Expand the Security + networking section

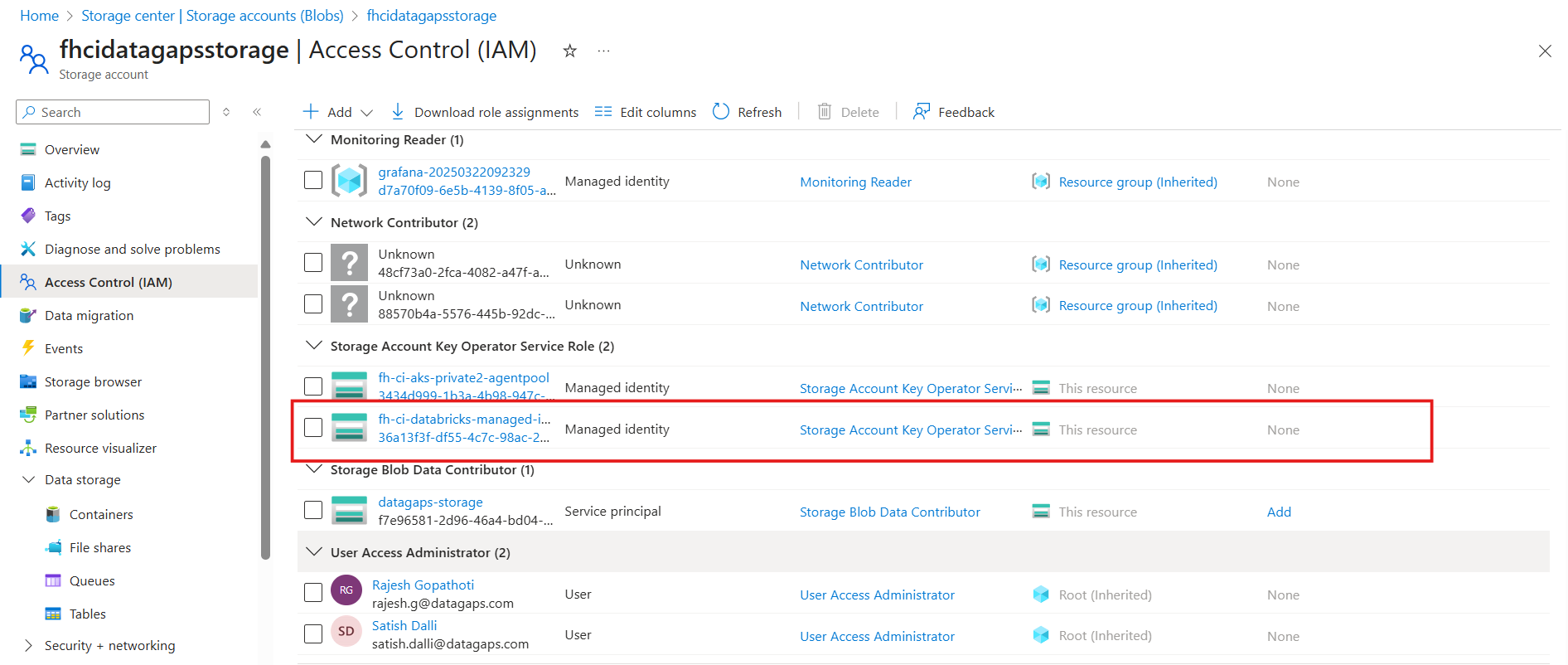click(28, 646)
